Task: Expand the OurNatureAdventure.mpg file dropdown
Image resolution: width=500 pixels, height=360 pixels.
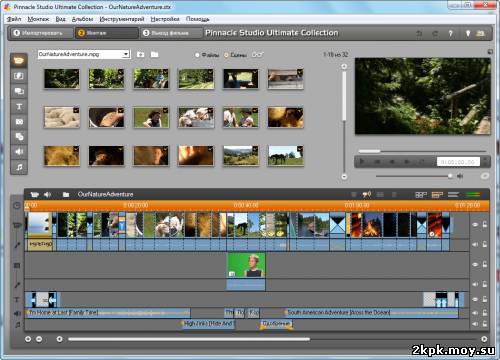Action: click(126, 54)
